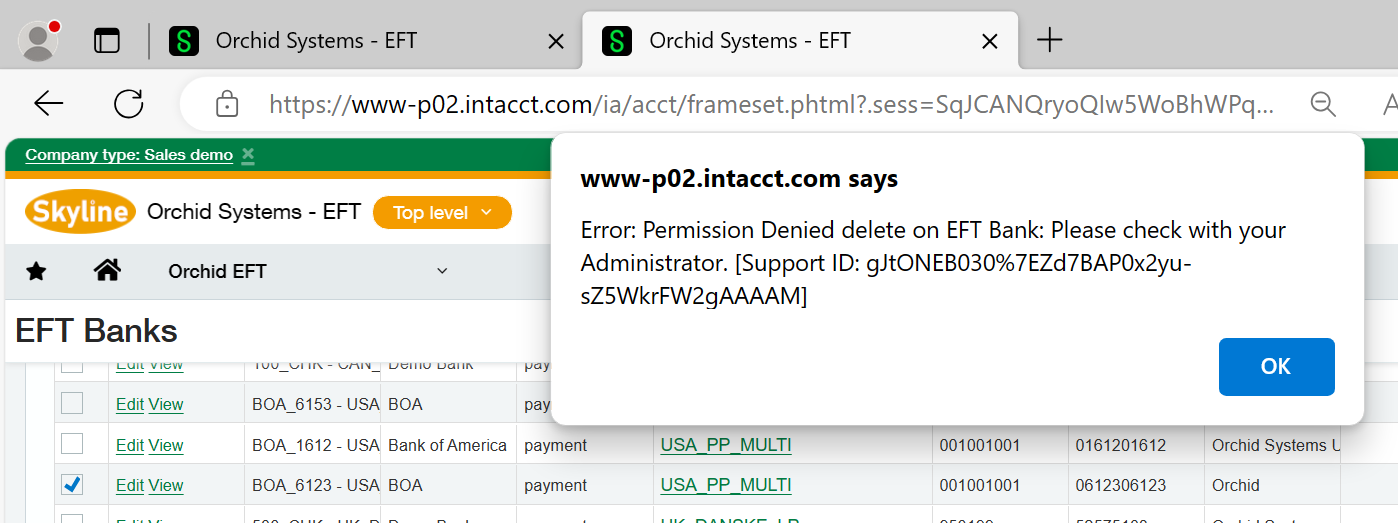
Task: Go to the Intacct home icon
Action: tap(107, 270)
